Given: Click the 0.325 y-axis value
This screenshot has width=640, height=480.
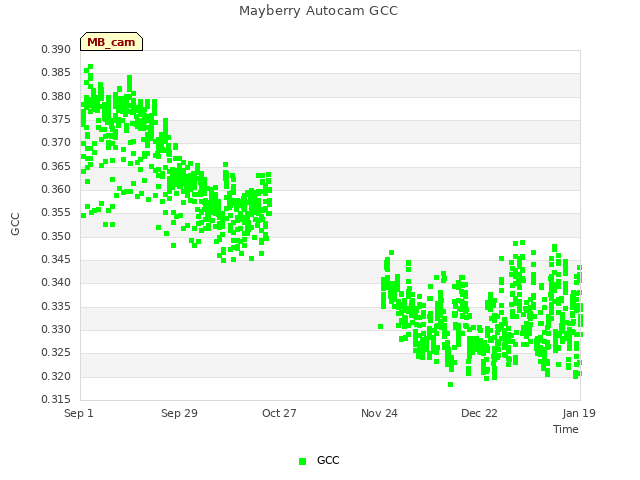Looking at the screenshot, I should 56,353.
